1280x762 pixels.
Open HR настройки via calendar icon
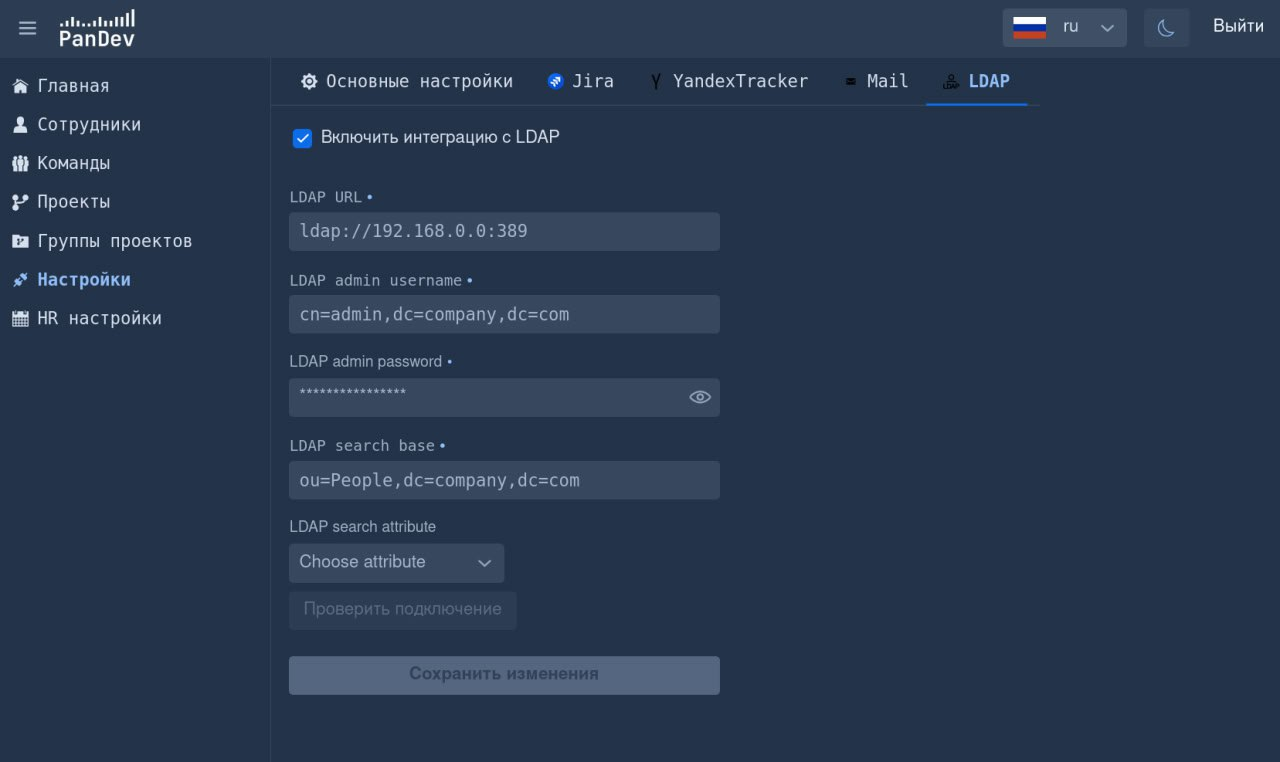click(20, 318)
